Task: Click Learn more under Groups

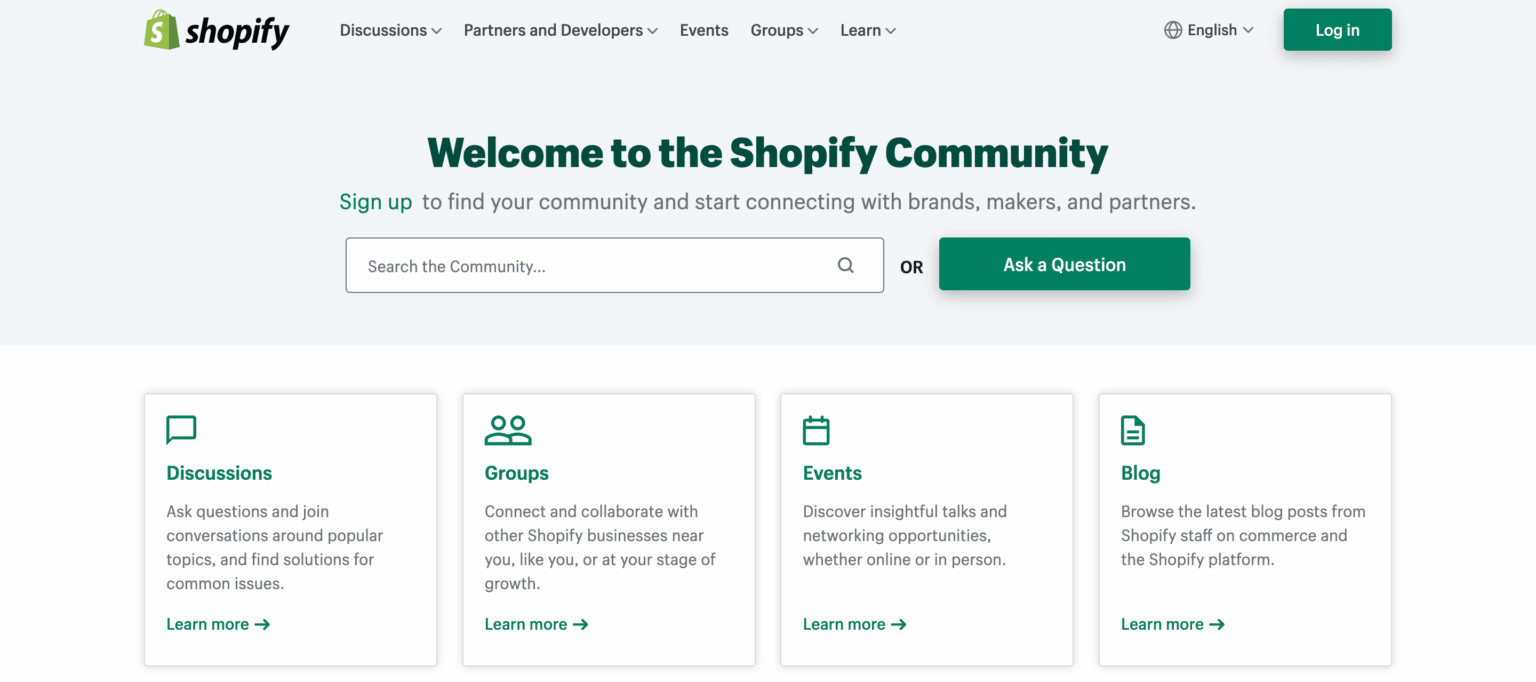Action: point(536,624)
